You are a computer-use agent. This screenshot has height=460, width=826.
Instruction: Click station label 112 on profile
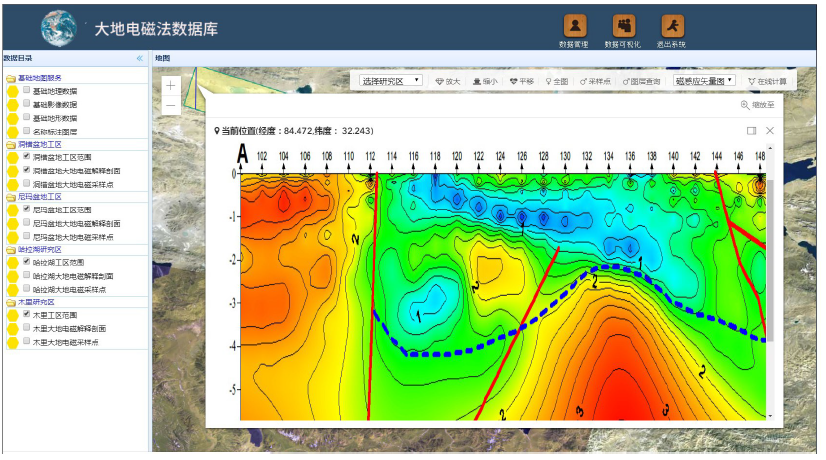pyautogui.click(x=370, y=156)
